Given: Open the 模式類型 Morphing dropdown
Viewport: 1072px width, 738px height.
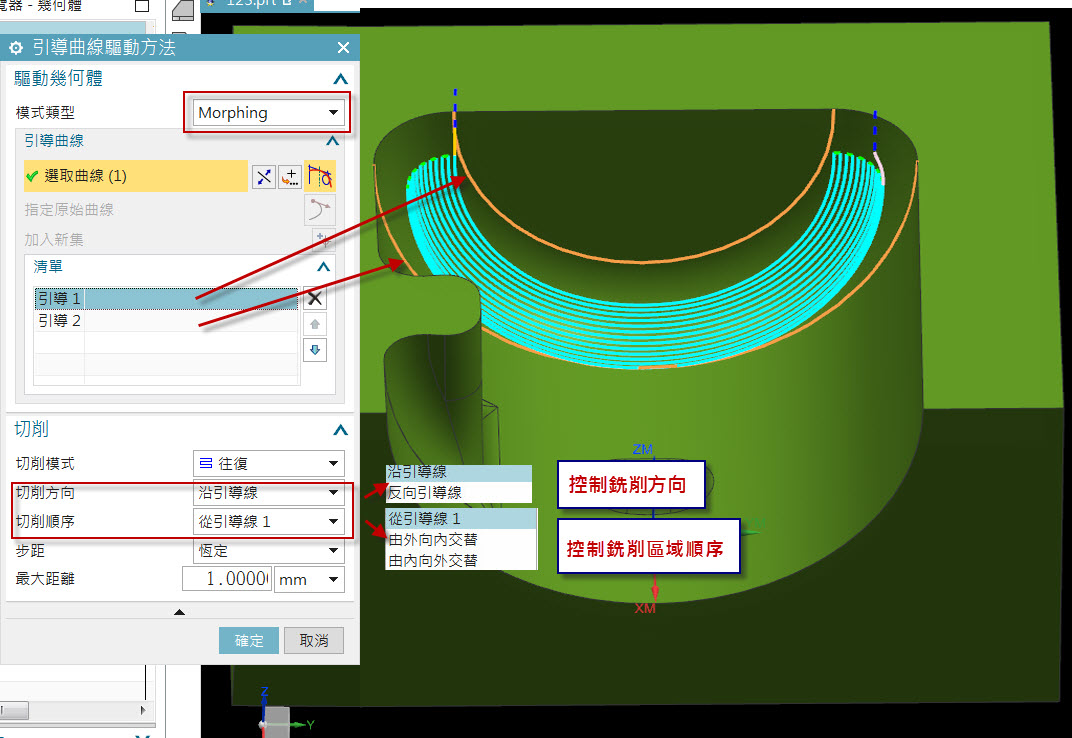Looking at the screenshot, I should click(268, 113).
